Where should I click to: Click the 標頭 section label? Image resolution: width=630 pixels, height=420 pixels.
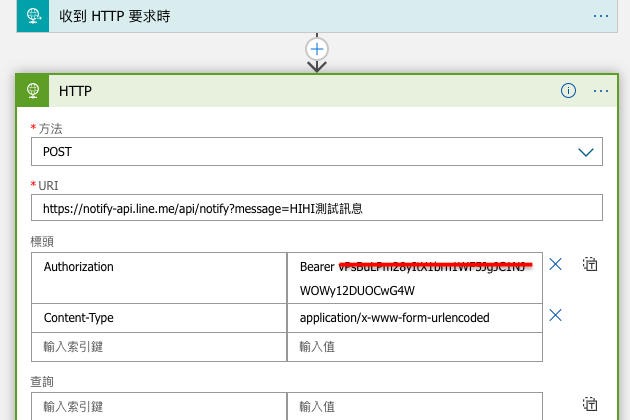tap(42, 242)
